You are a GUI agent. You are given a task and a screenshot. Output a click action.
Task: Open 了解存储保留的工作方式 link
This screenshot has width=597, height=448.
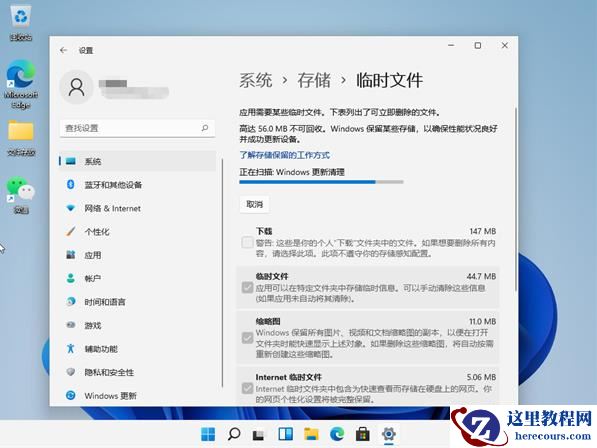coord(284,155)
